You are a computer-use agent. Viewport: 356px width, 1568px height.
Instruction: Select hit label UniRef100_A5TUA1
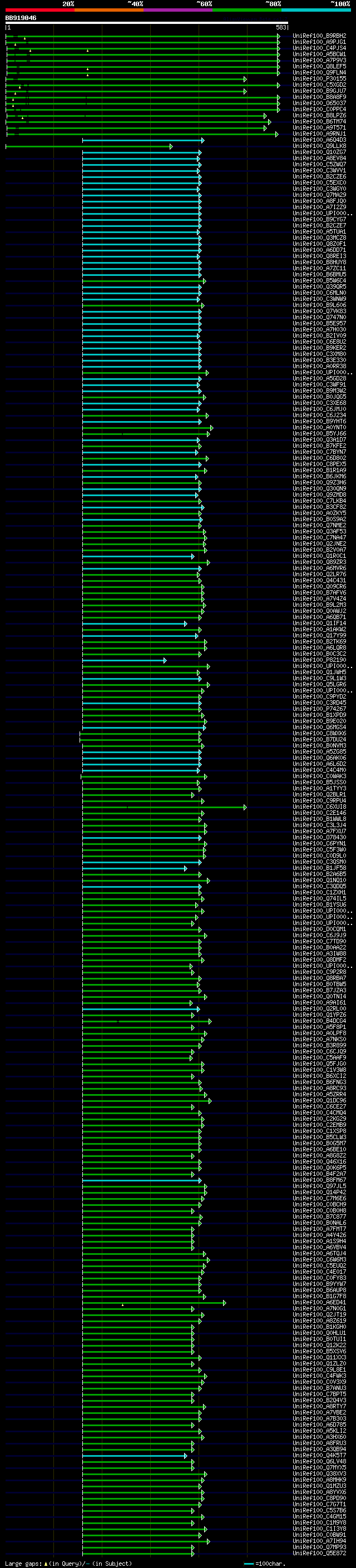pyautogui.click(x=319, y=232)
